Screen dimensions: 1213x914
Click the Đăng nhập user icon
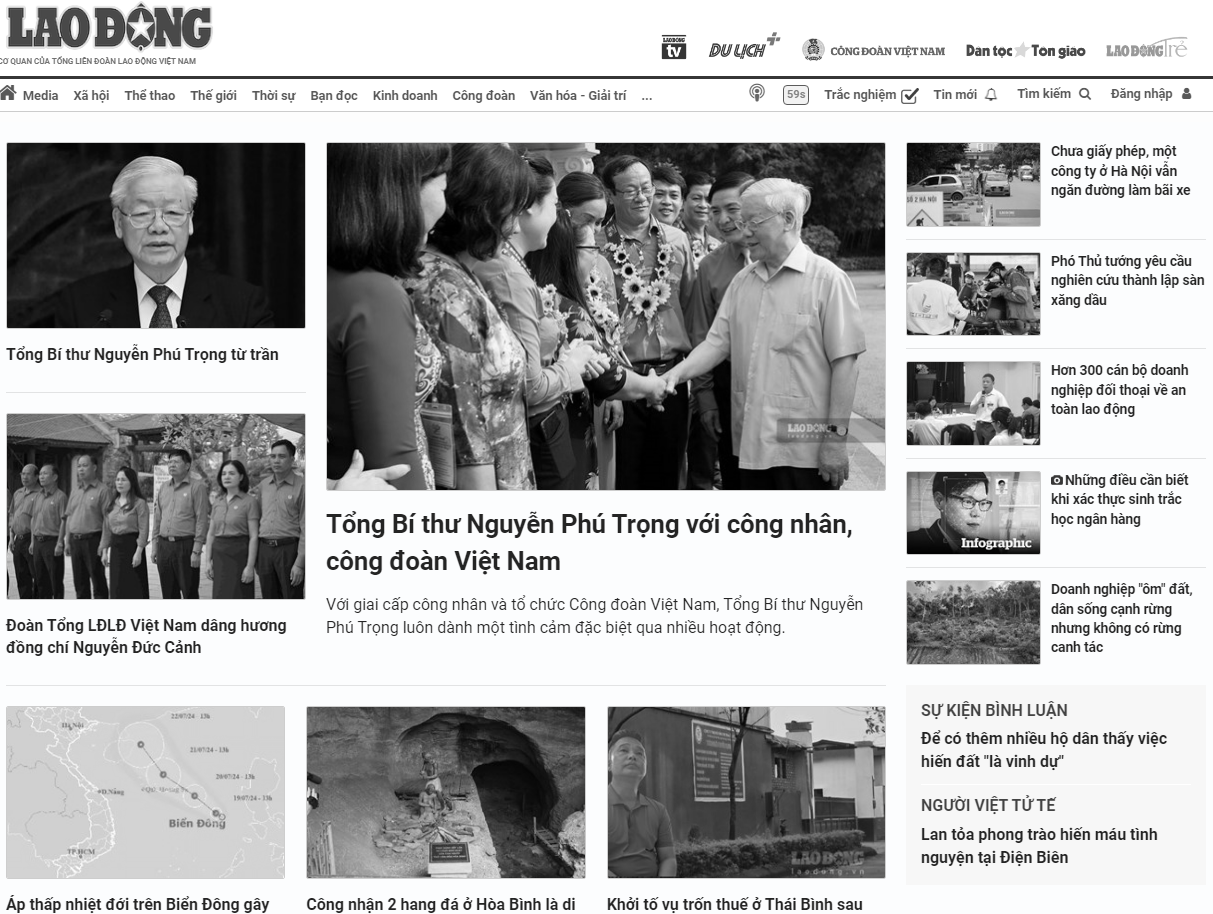(x=1187, y=94)
